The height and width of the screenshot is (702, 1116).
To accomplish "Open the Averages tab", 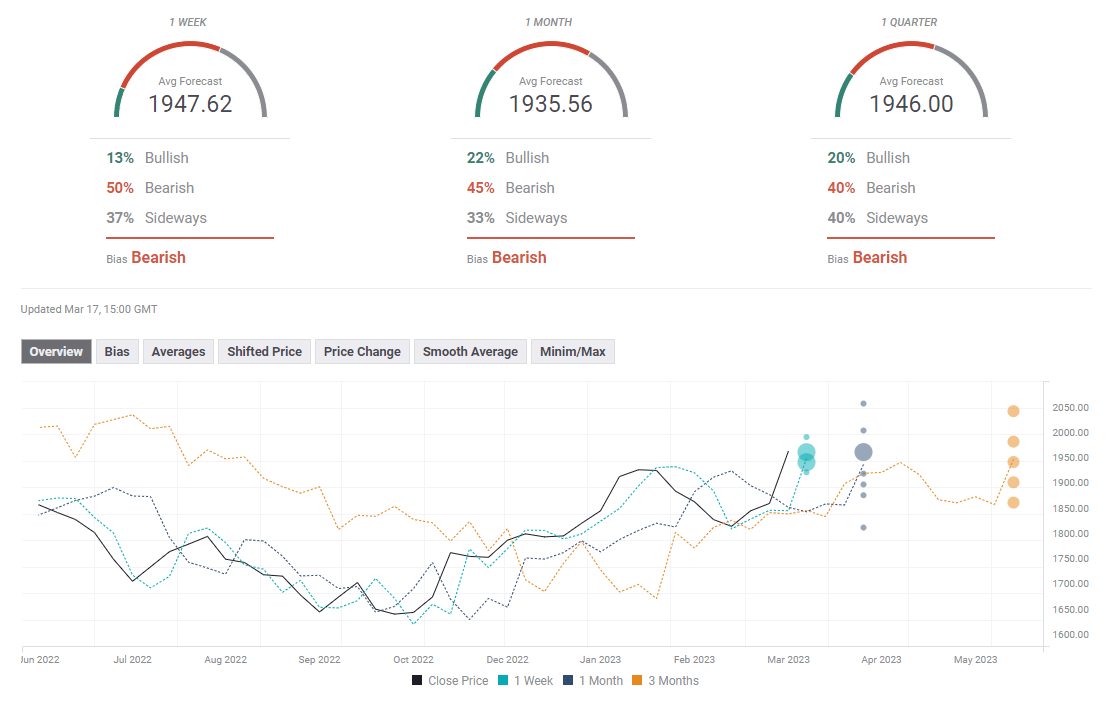I will click(x=178, y=352).
